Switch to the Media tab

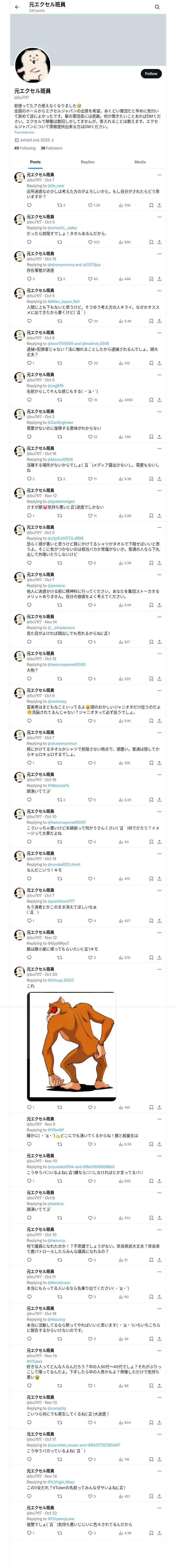[140, 162]
